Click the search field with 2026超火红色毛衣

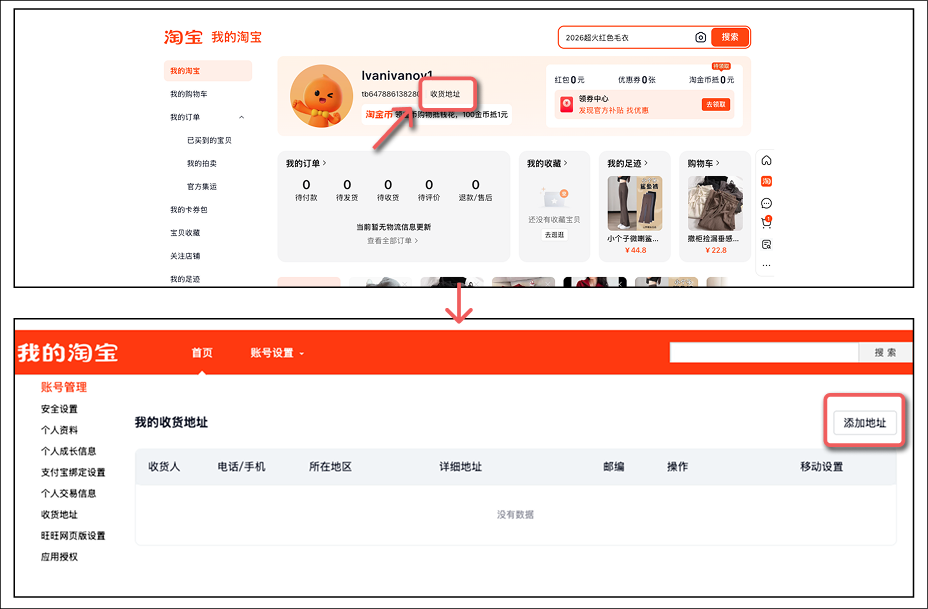[x=625, y=38]
